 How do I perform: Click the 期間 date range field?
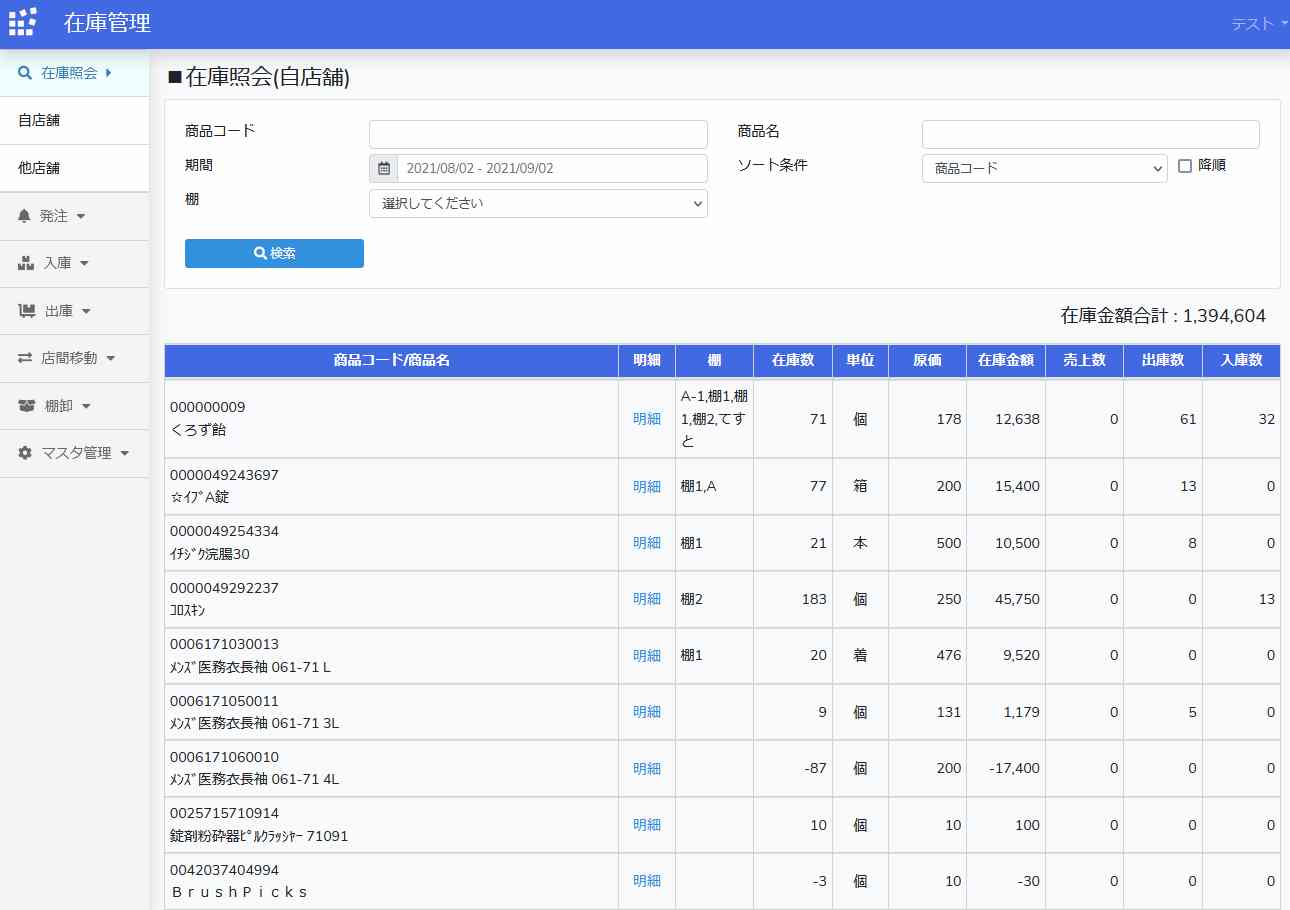coord(552,168)
